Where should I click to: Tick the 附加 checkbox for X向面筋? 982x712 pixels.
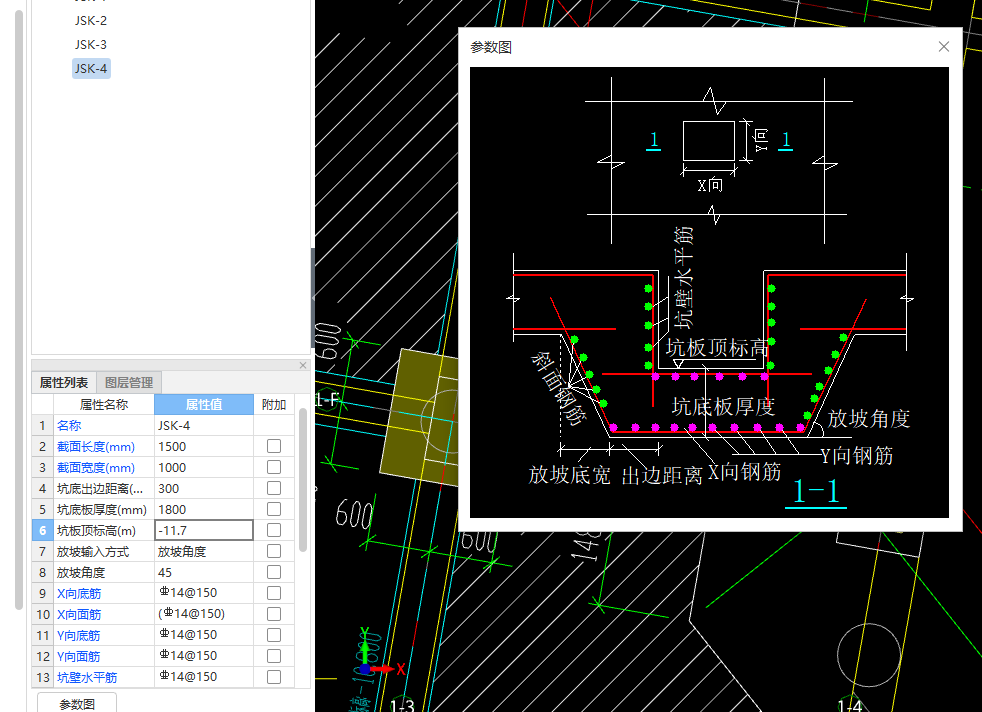pyautogui.click(x=274, y=614)
